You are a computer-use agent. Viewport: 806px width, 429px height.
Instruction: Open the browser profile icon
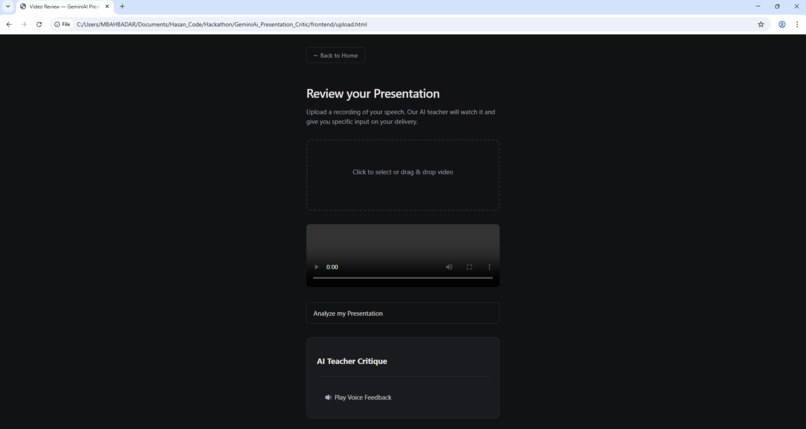point(781,24)
